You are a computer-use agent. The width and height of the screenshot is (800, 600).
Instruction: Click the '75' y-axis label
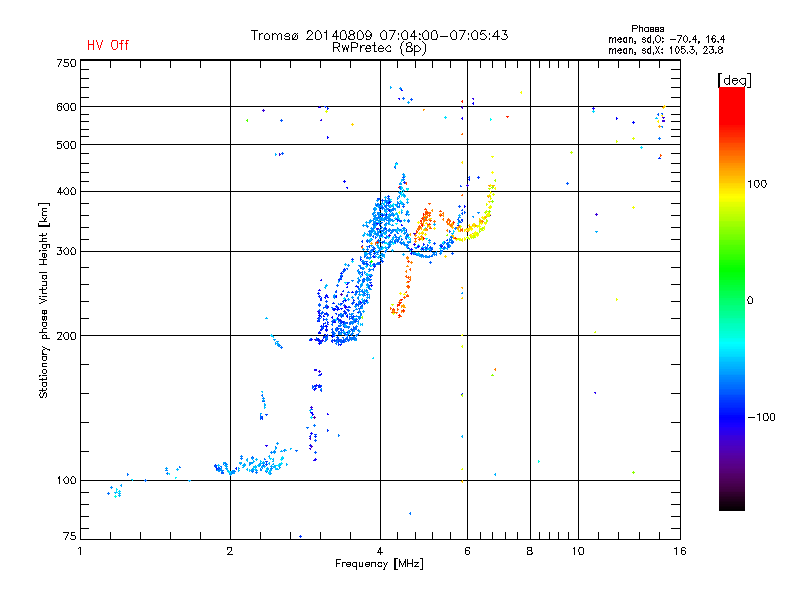70,536
